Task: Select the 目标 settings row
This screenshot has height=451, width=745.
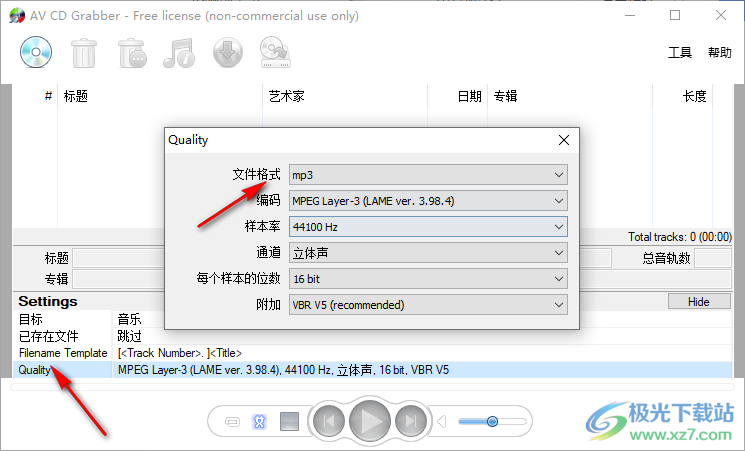Action: [372, 319]
